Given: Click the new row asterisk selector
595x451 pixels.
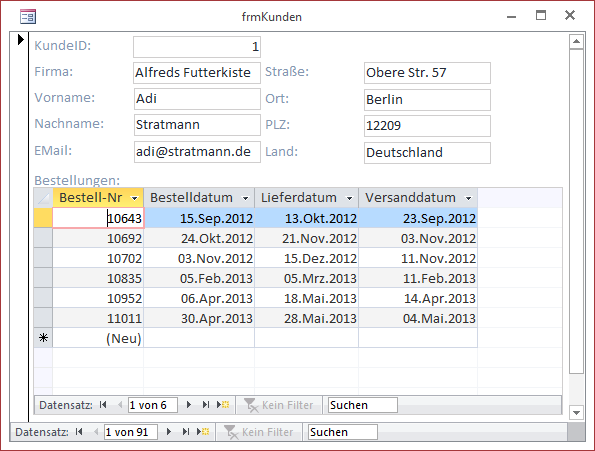Looking at the screenshot, I should [43, 338].
